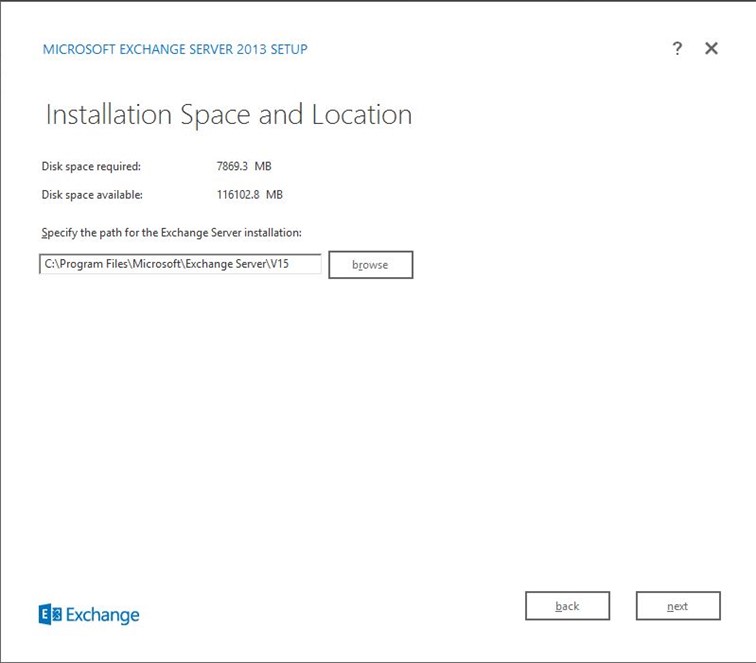Click the 7869.3 required space value
This screenshot has height=663, width=756.
pos(237,166)
